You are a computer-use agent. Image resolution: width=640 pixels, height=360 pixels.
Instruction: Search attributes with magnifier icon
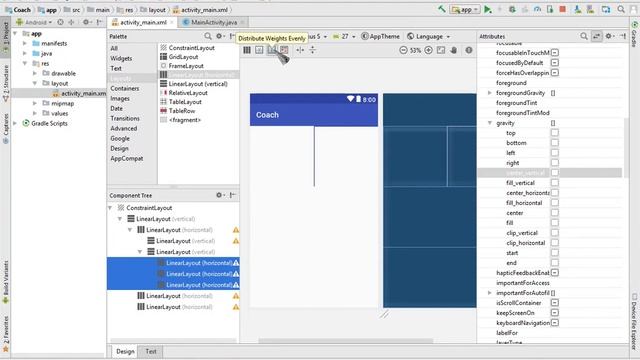point(584,36)
